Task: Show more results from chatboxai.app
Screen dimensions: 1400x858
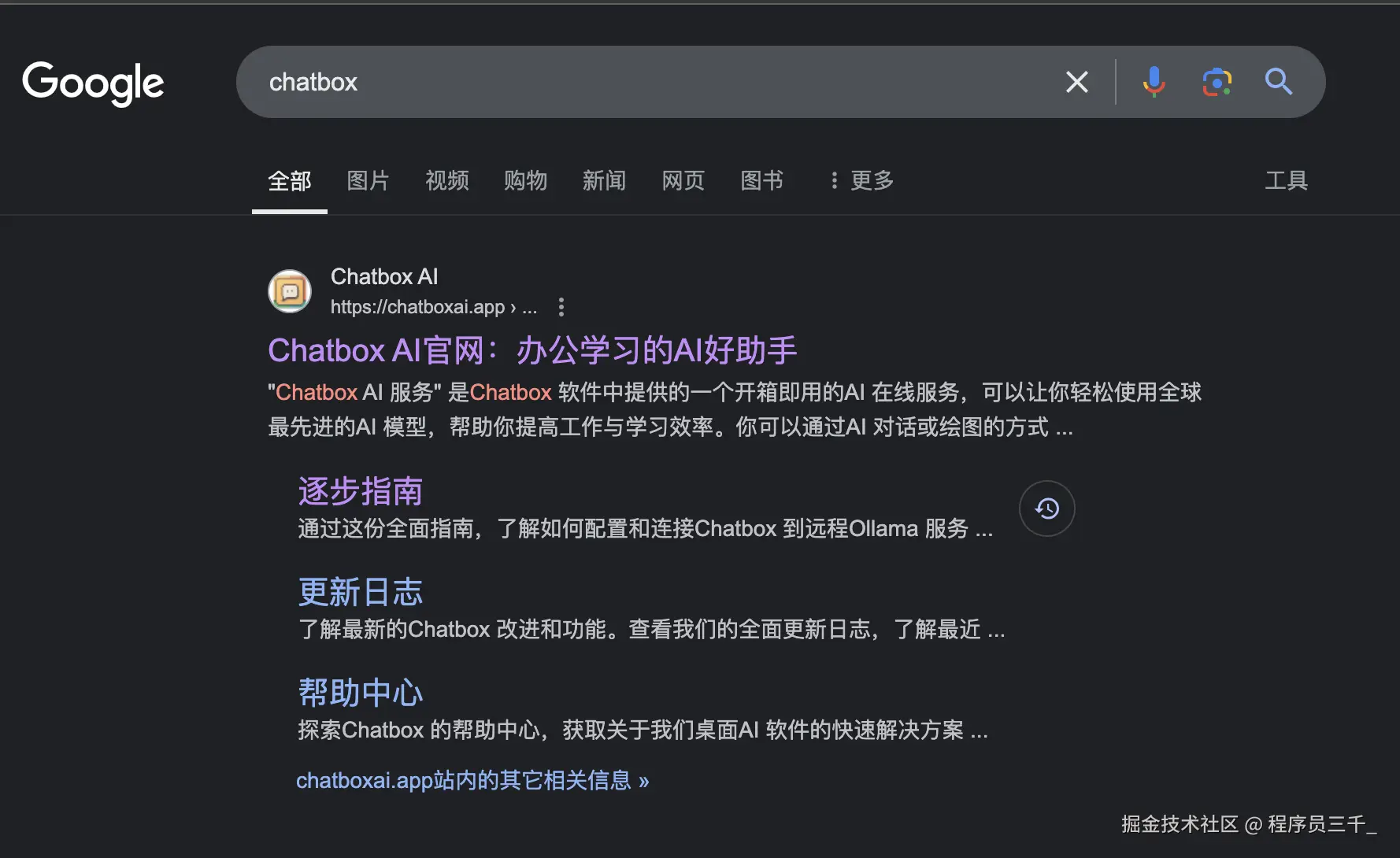Action: pos(472,781)
